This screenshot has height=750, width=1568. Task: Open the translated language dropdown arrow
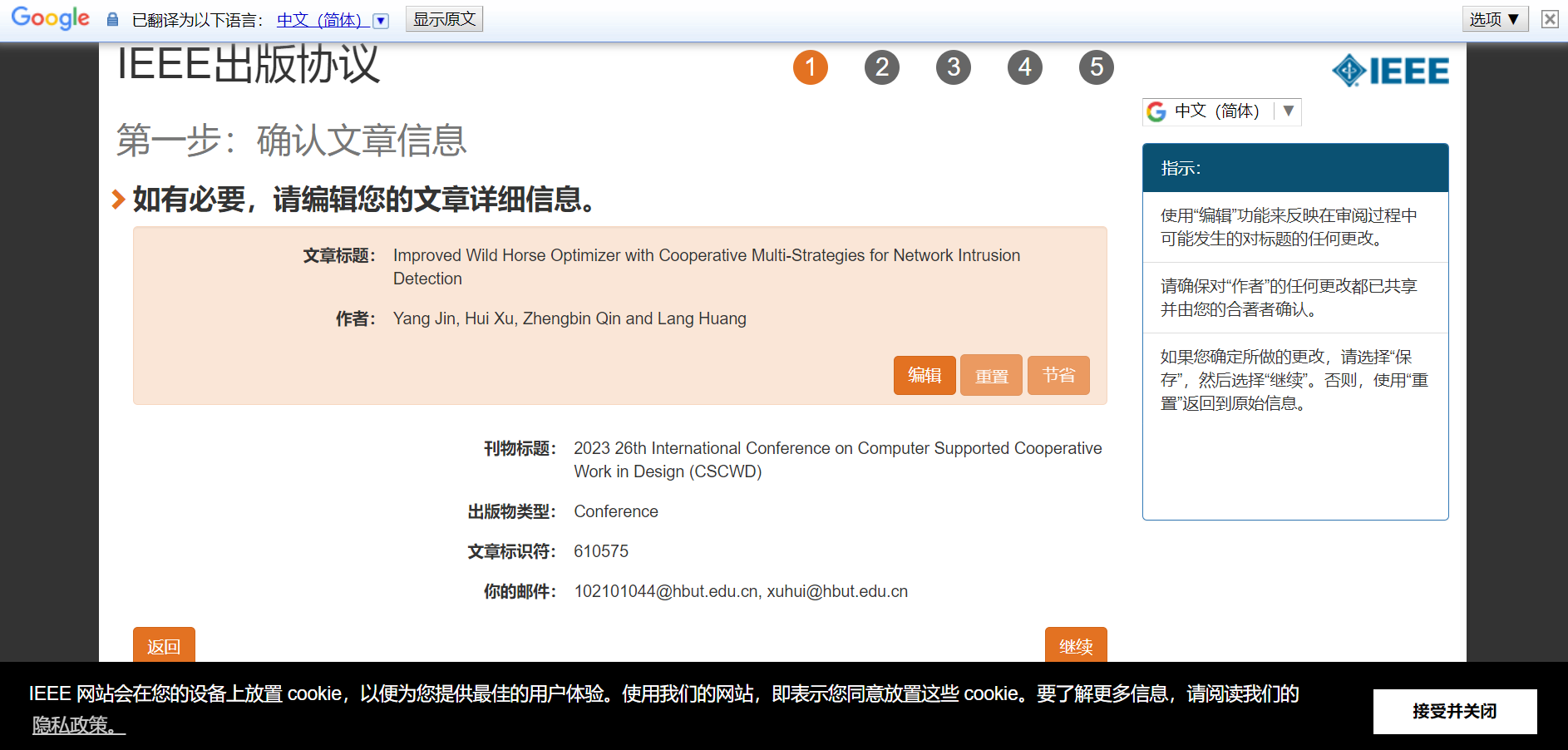point(381,21)
